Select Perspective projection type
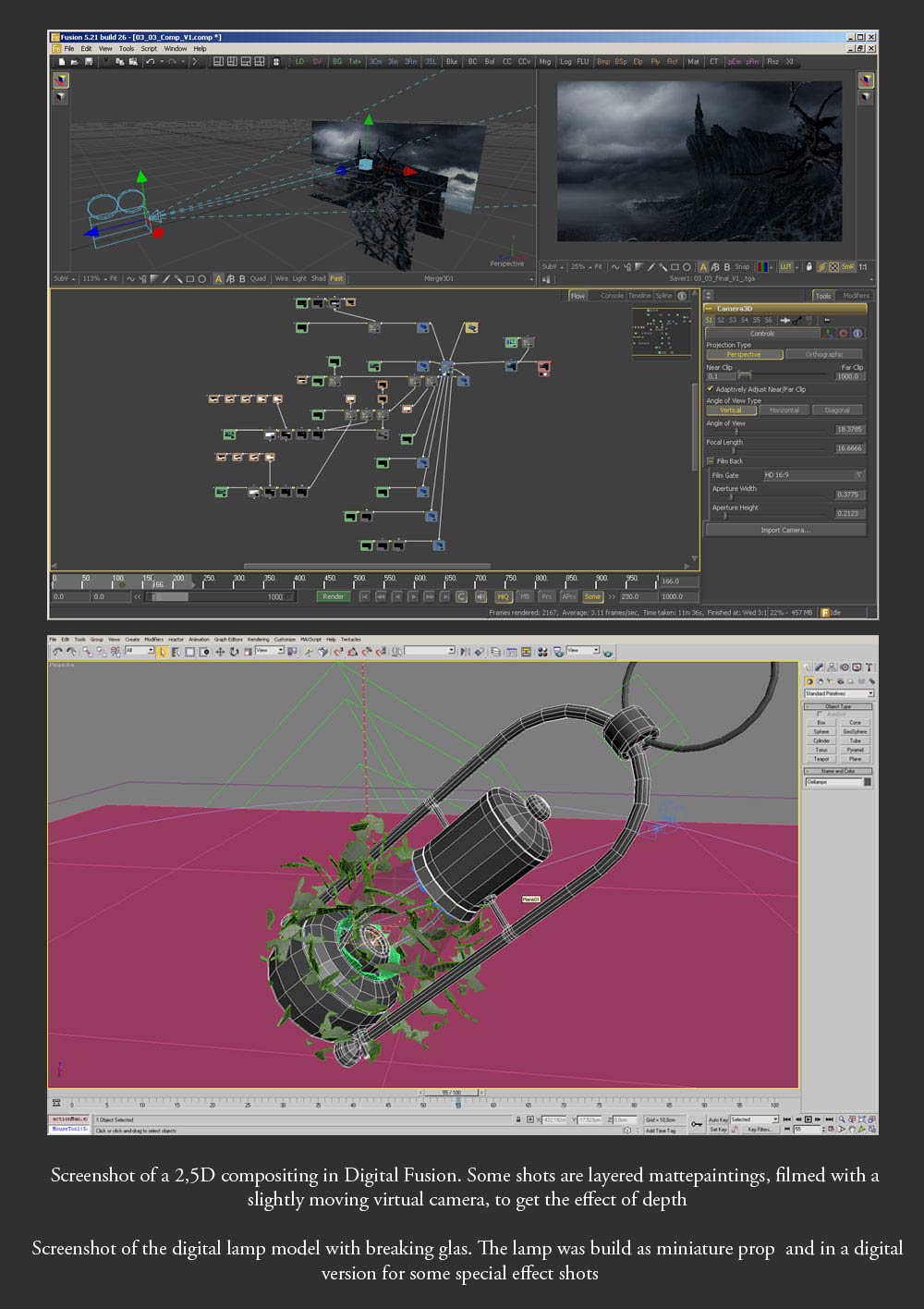Image resolution: width=924 pixels, height=1309 pixels. point(744,354)
